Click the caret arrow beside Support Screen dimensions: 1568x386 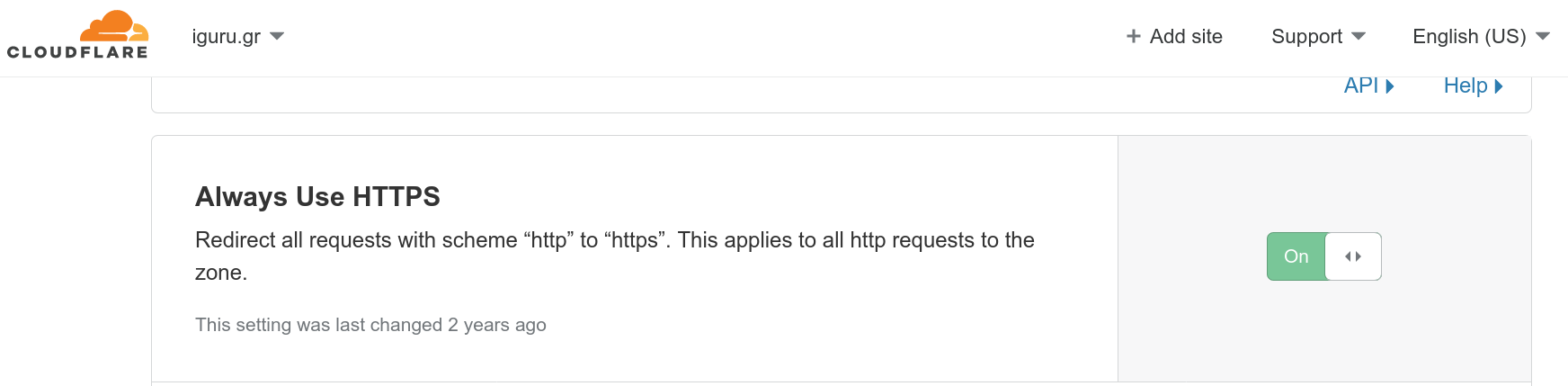pyautogui.click(x=1359, y=37)
